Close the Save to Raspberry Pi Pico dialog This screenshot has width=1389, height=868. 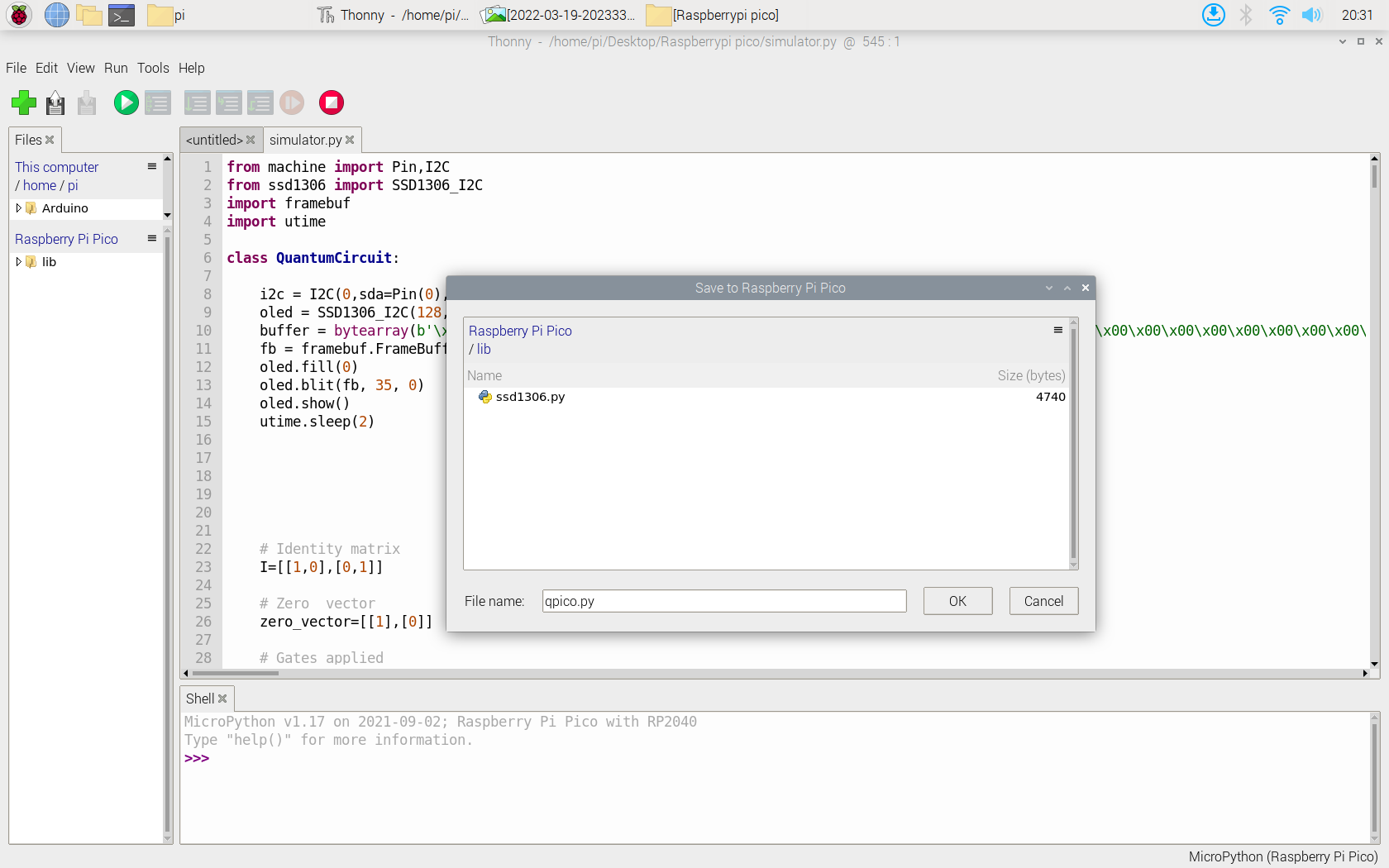point(1085,288)
